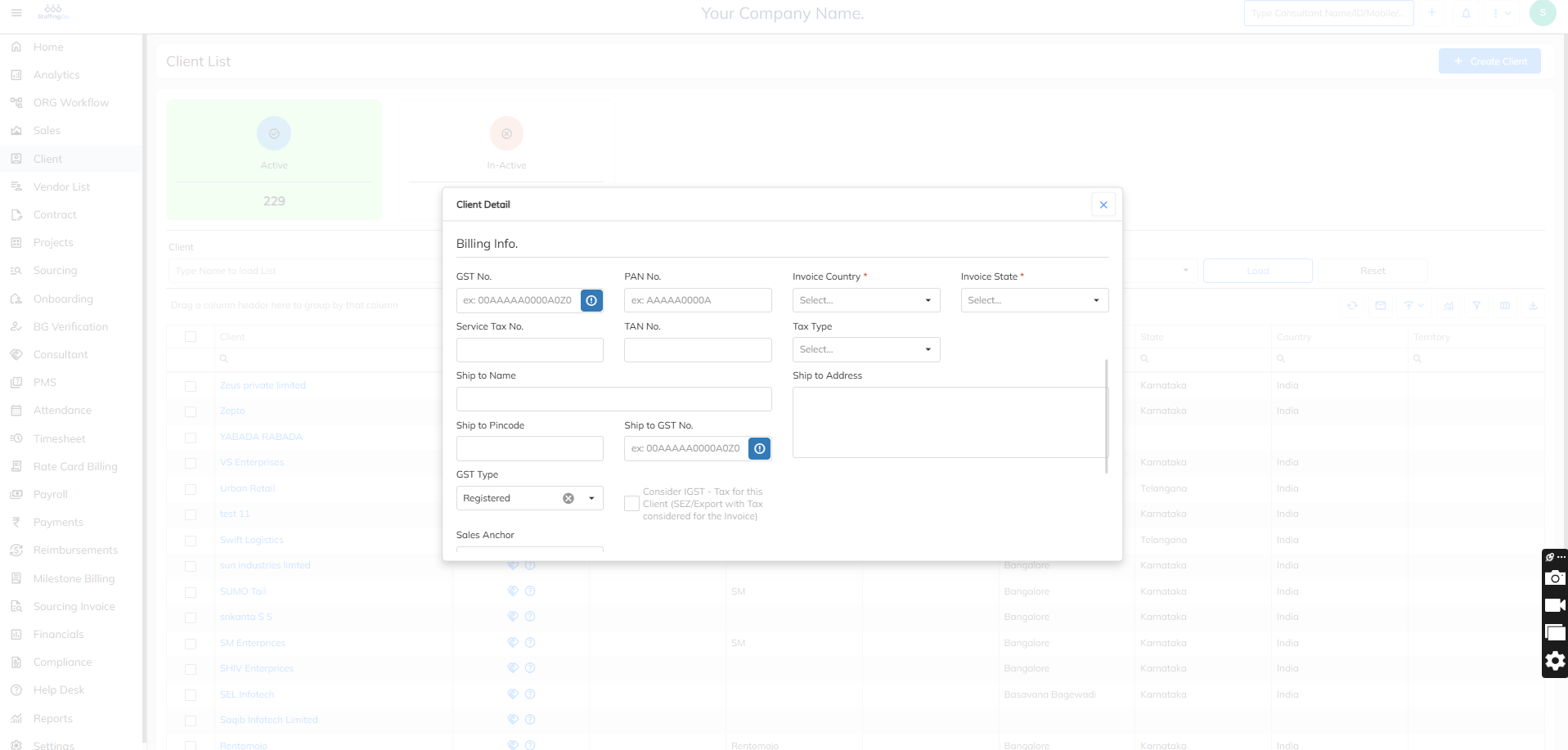The width and height of the screenshot is (1568, 750).
Task: Start recording with the video camera icon
Action: click(1555, 605)
